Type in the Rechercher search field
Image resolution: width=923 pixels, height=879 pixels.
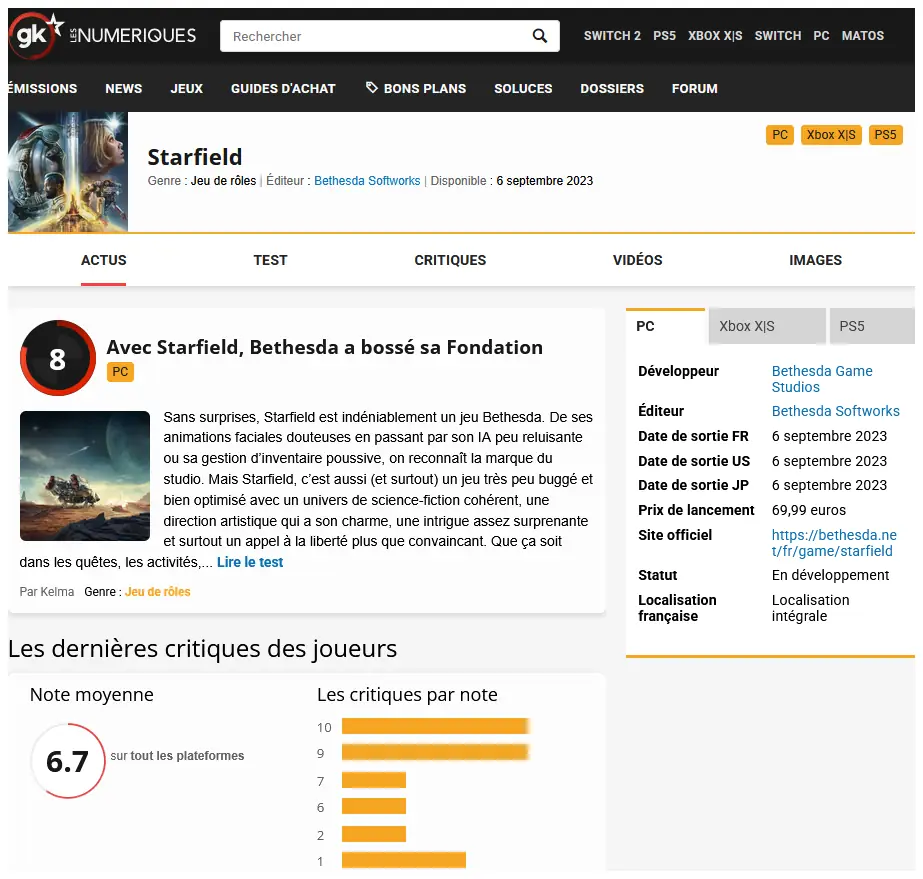(375, 36)
